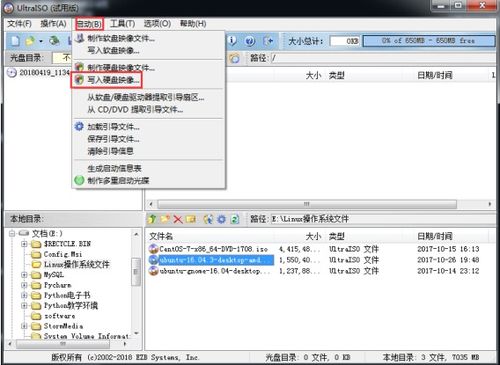Select the CentOS-7-x86_64-DVD-1708.iso file

(x=213, y=249)
